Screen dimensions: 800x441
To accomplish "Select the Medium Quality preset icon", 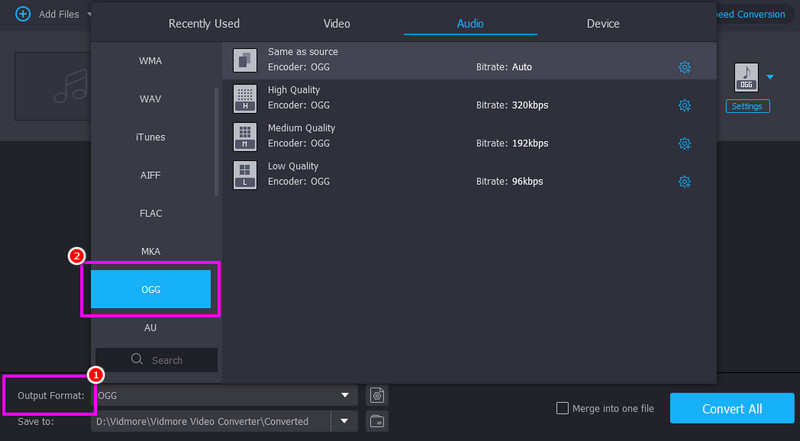I will pos(245,137).
